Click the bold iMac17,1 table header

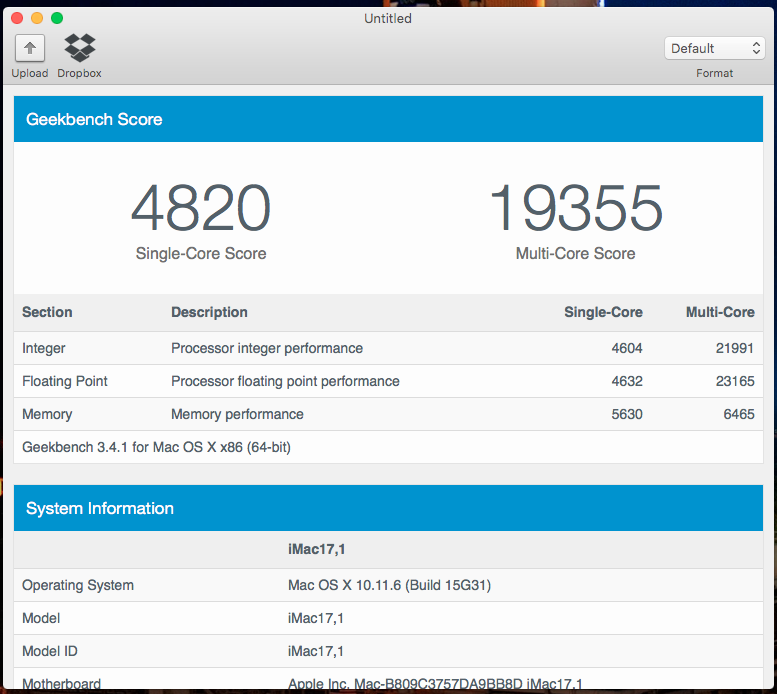[317, 549]
